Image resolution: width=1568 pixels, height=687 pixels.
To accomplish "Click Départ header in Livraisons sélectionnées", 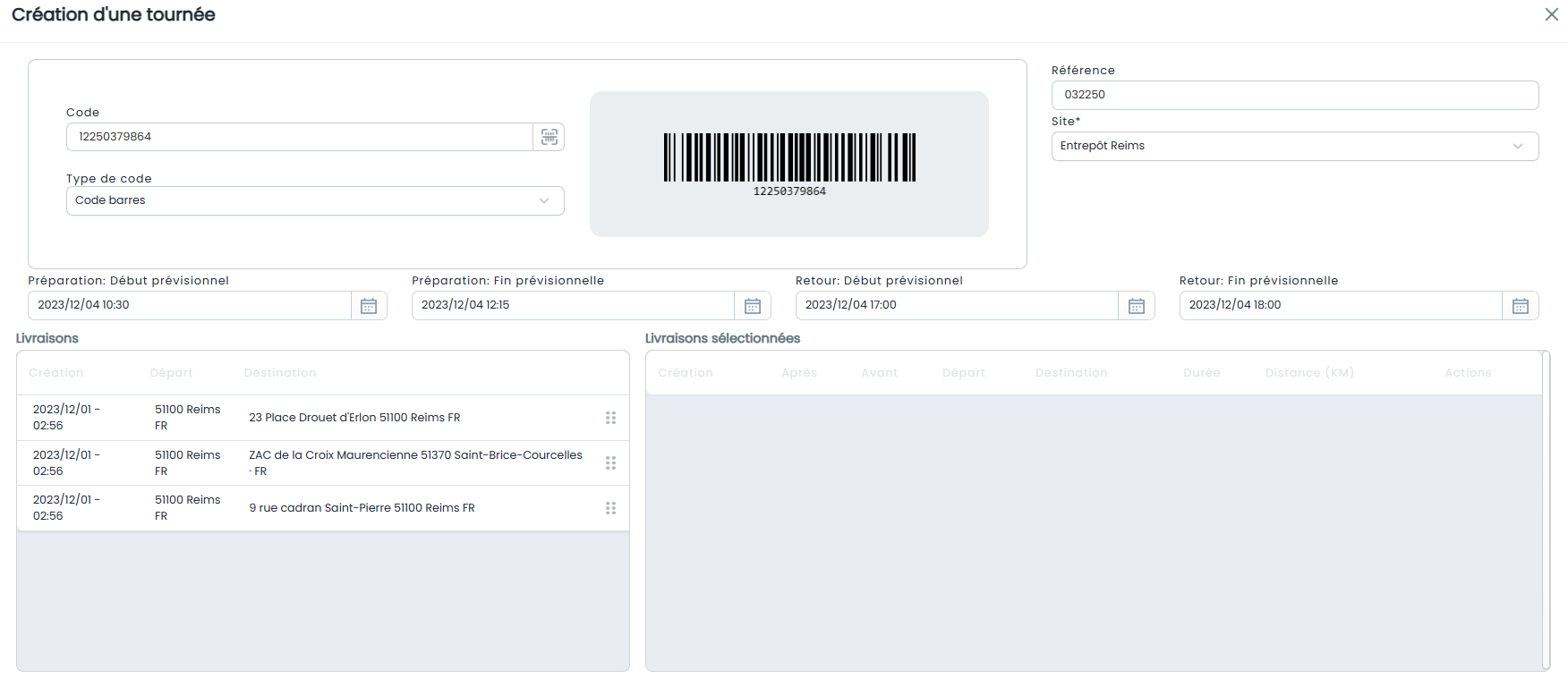I will 963,373.
